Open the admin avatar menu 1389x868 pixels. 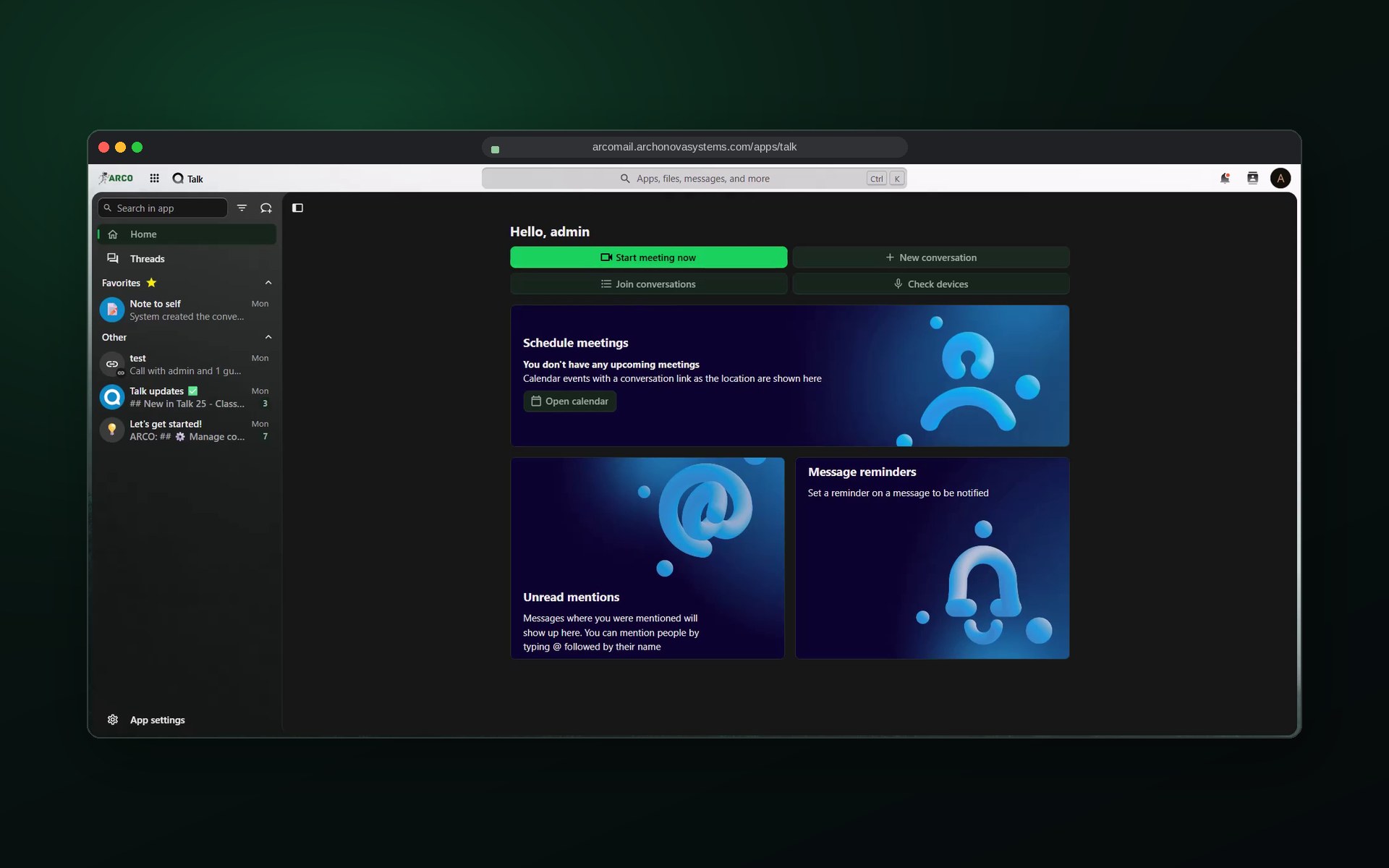point(1280,178)
